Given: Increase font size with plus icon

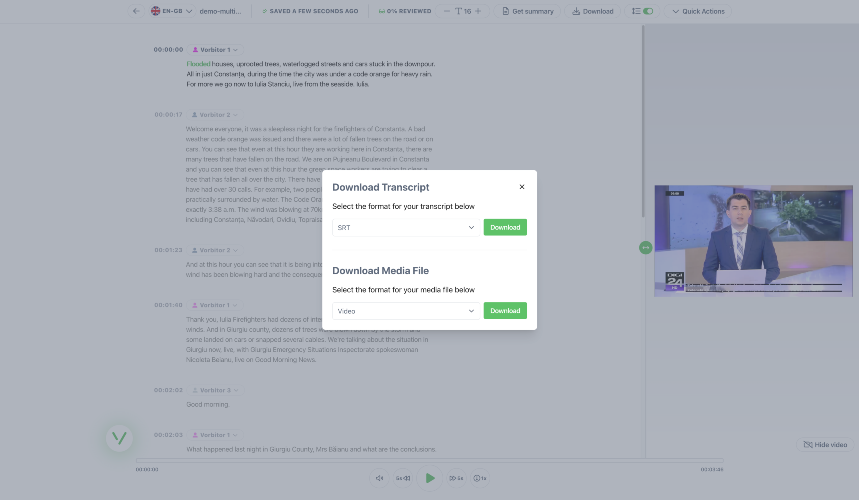Looking at the screenshot, I should 478,11.
